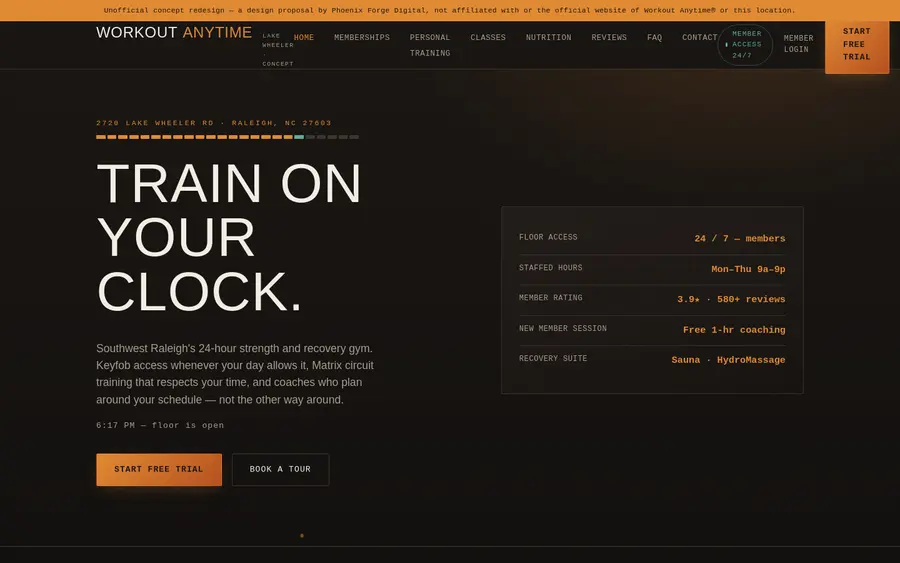900x563 pixels.
Task: Click the Book a Tour button
Action: (x=281, y=469)
